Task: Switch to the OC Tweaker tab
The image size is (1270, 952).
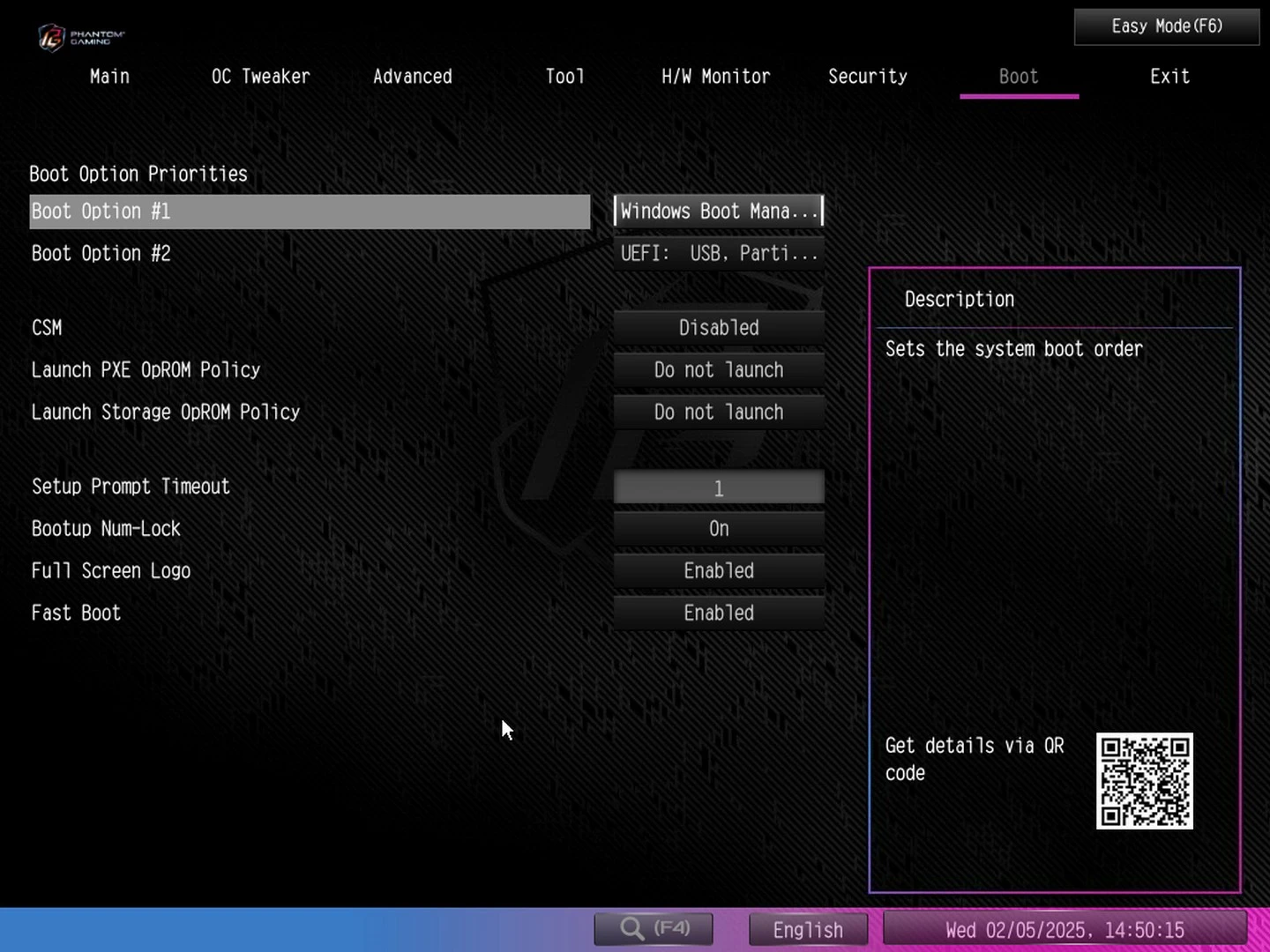Action: [x=260, y=77]
